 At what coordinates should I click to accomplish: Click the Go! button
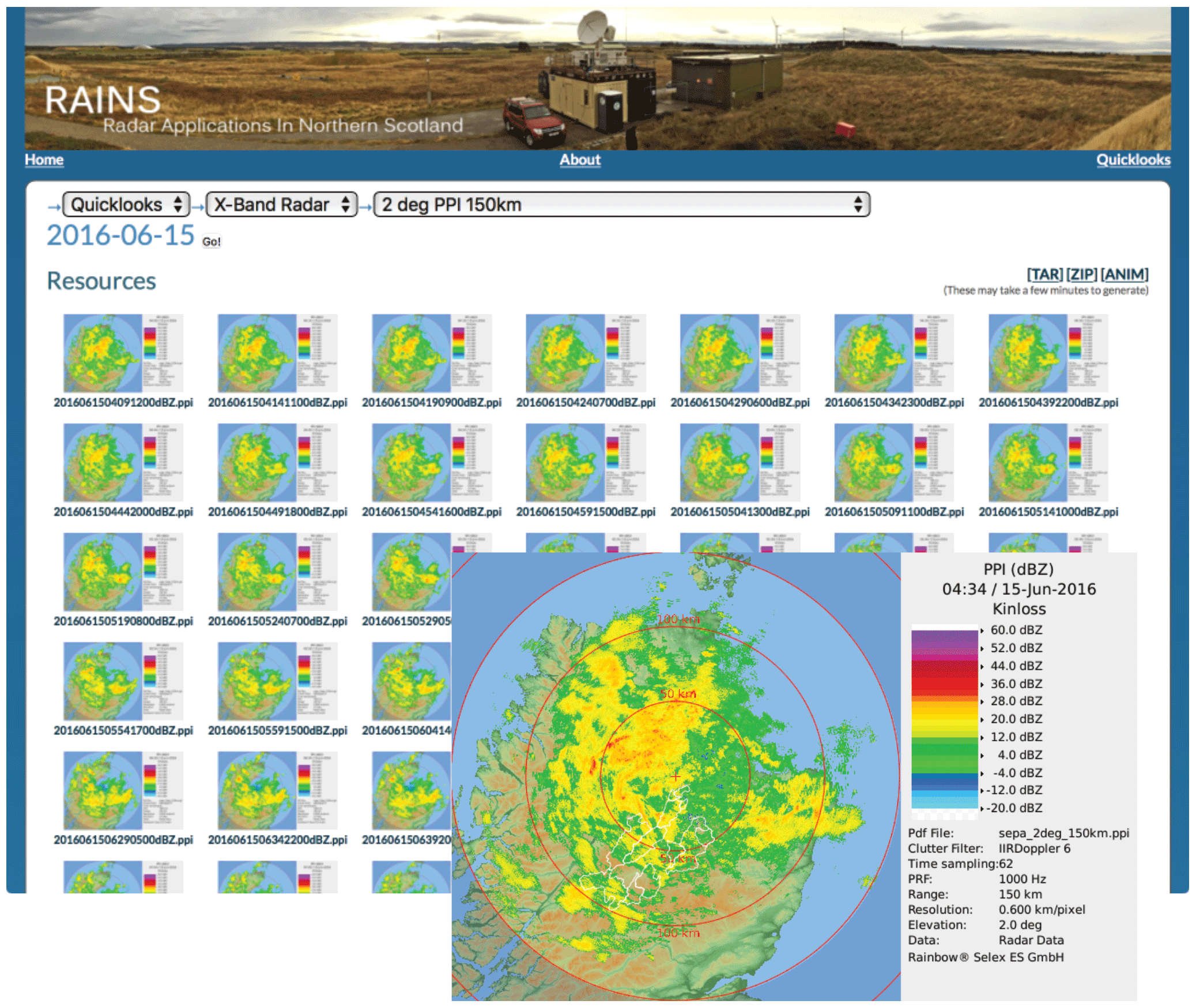click(211, 242)
